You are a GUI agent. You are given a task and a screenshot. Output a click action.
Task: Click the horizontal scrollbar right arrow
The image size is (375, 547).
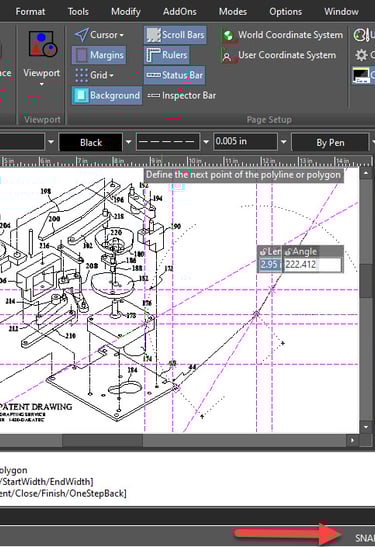(x=352, y=440)
